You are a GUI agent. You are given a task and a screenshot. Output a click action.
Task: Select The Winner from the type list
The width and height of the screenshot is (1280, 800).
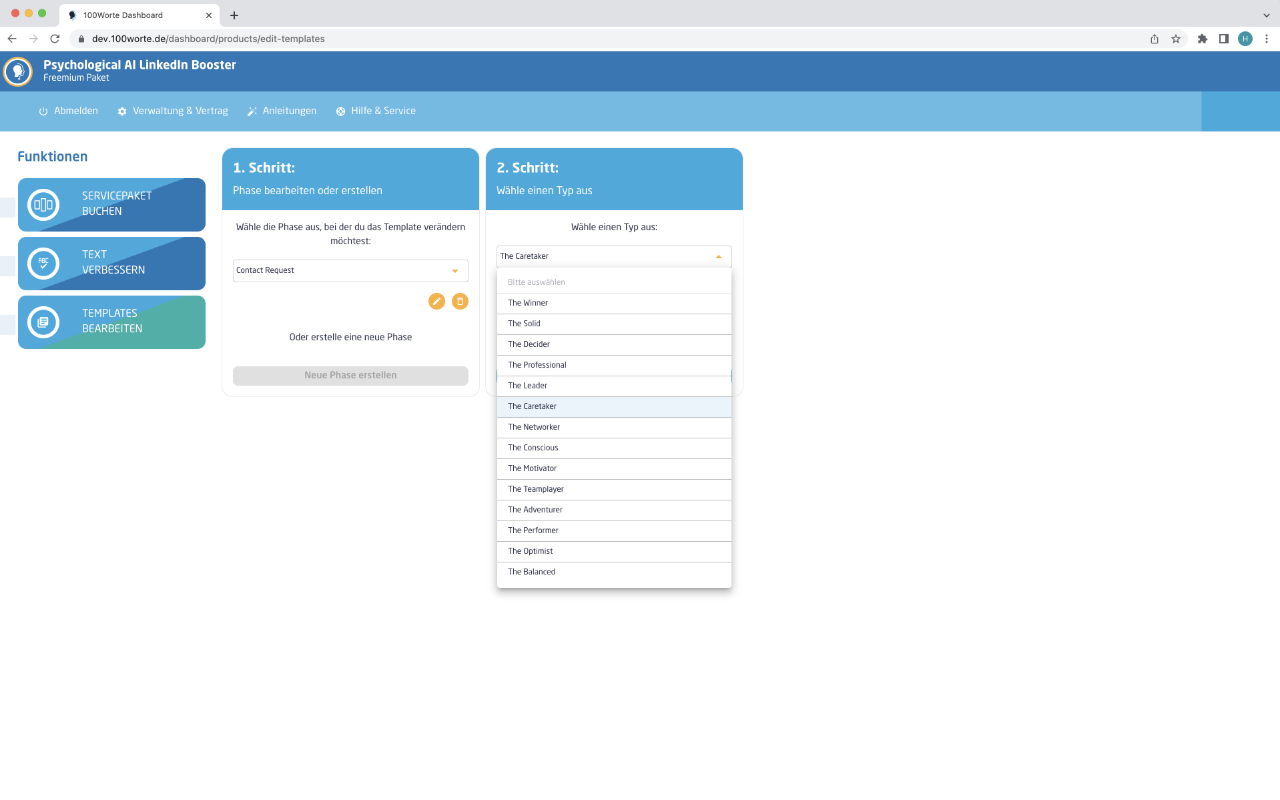(614, 303)
